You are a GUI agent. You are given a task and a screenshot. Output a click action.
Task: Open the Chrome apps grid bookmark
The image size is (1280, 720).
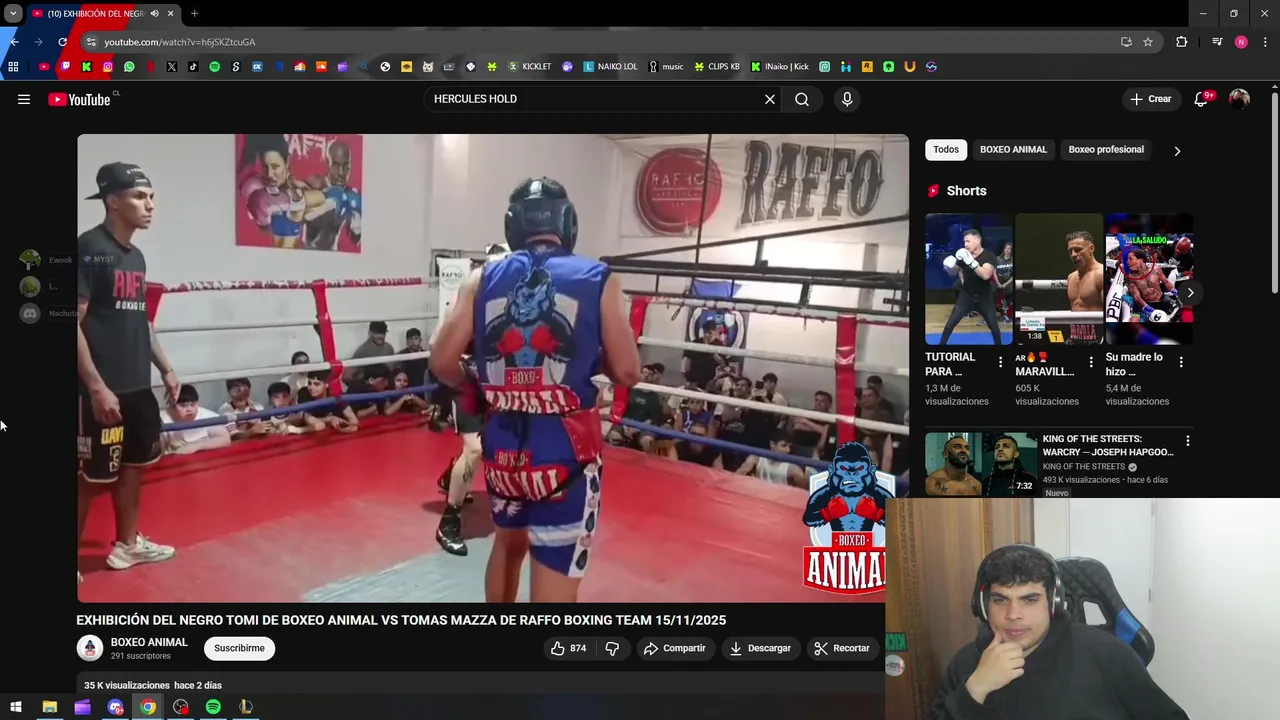pyautogui.click(x=13, y=67)
